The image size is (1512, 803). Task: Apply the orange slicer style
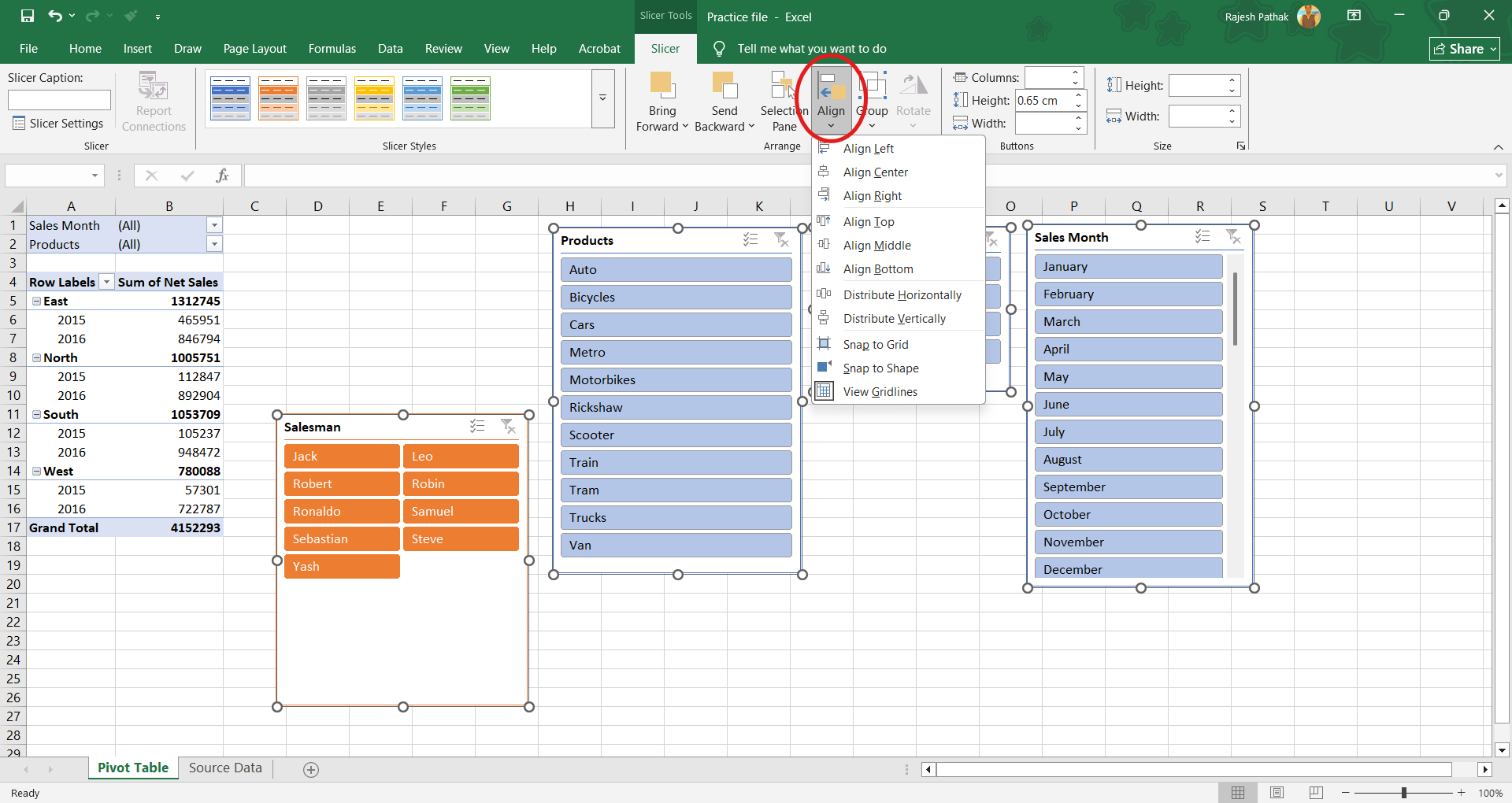(x=278, y=98)
